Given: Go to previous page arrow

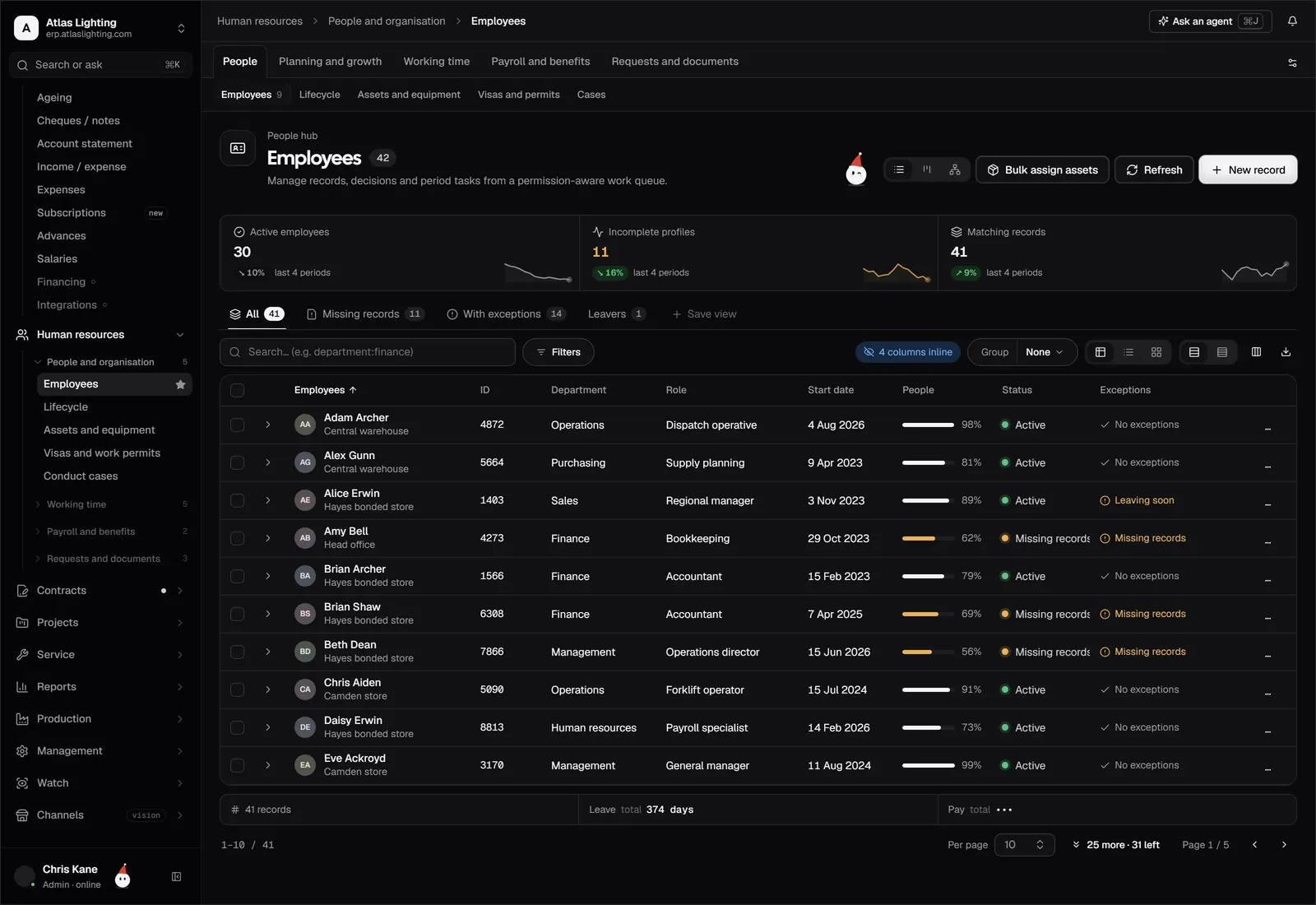Looking at the screenshot, I should pyautogui.click(x=1254, y=845).
